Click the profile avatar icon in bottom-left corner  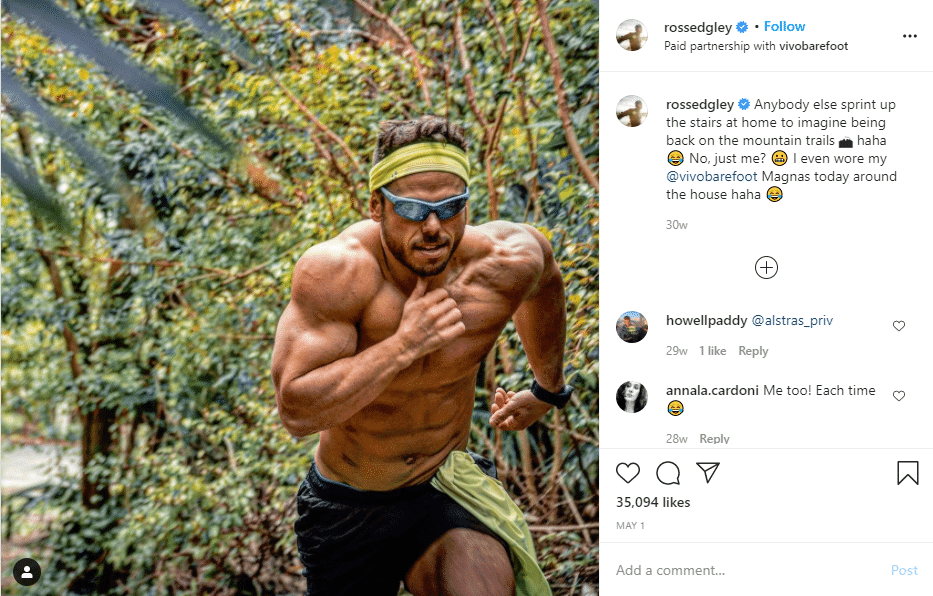coord(26,571)
